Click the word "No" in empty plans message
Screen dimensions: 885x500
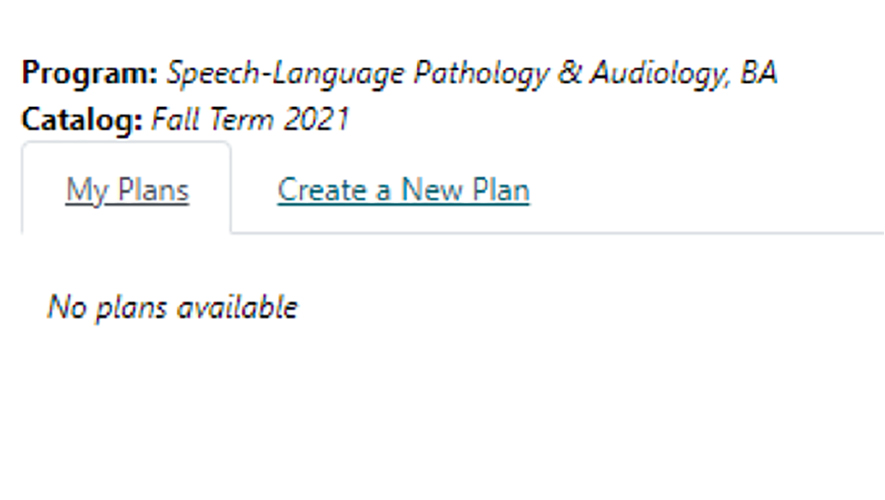pyautogui.click(x=67, y=307)
